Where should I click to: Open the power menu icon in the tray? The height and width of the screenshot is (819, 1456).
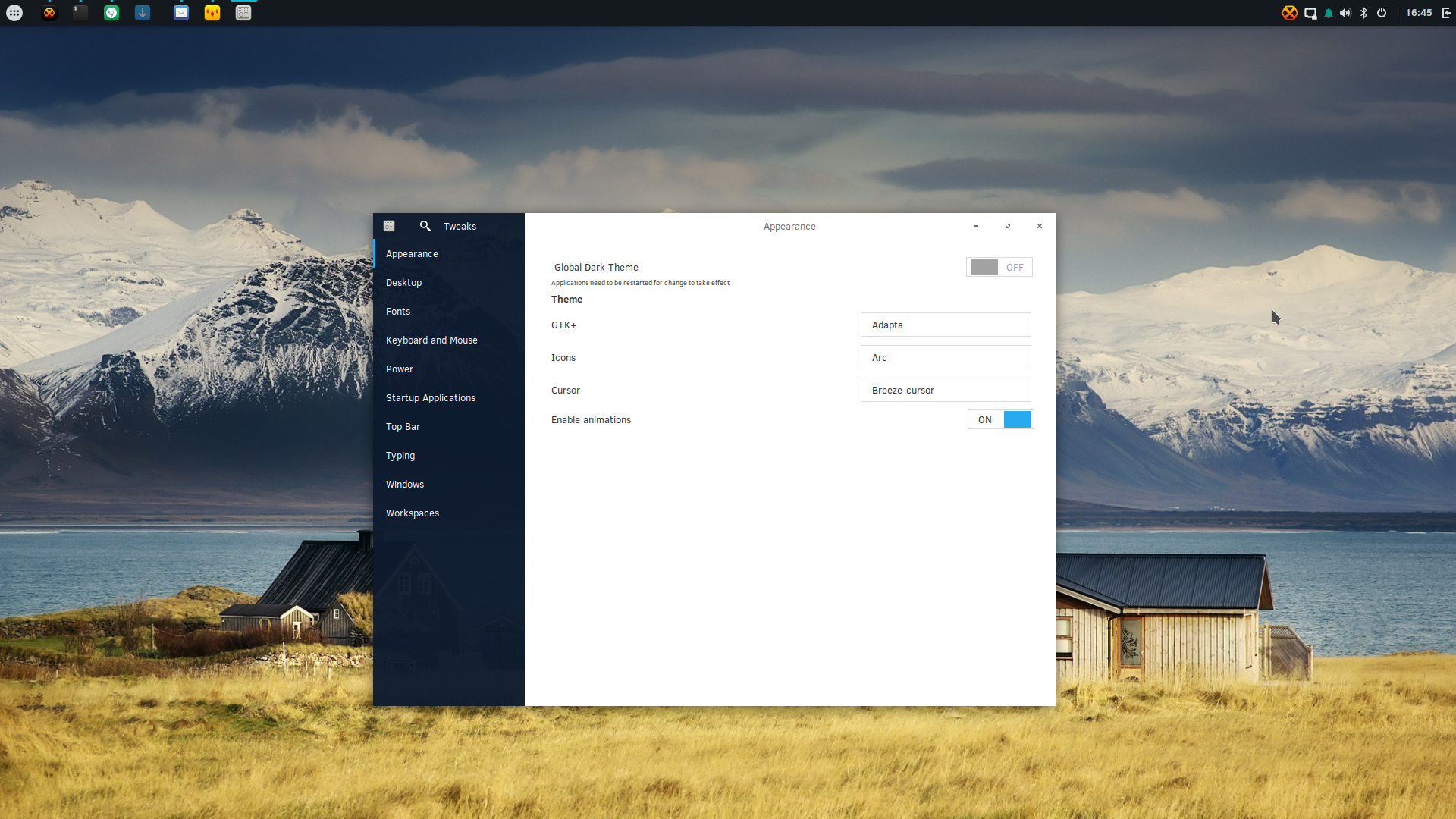pos(1382,13)
